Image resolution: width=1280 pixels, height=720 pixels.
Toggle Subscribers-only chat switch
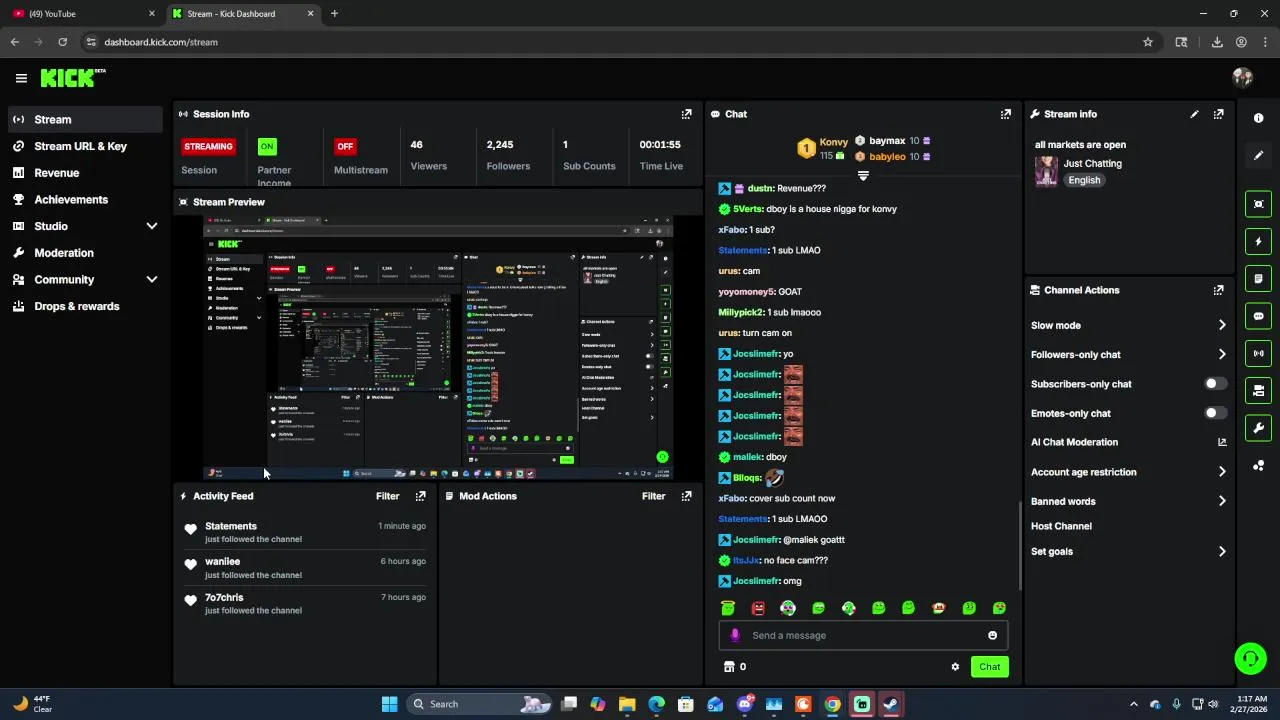1215,384
